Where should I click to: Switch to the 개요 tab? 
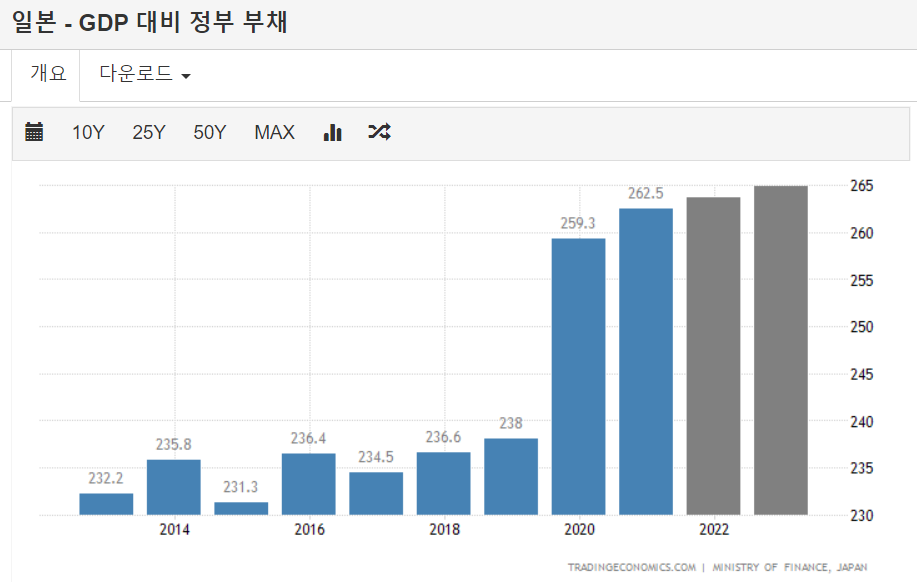coord(47,74)
